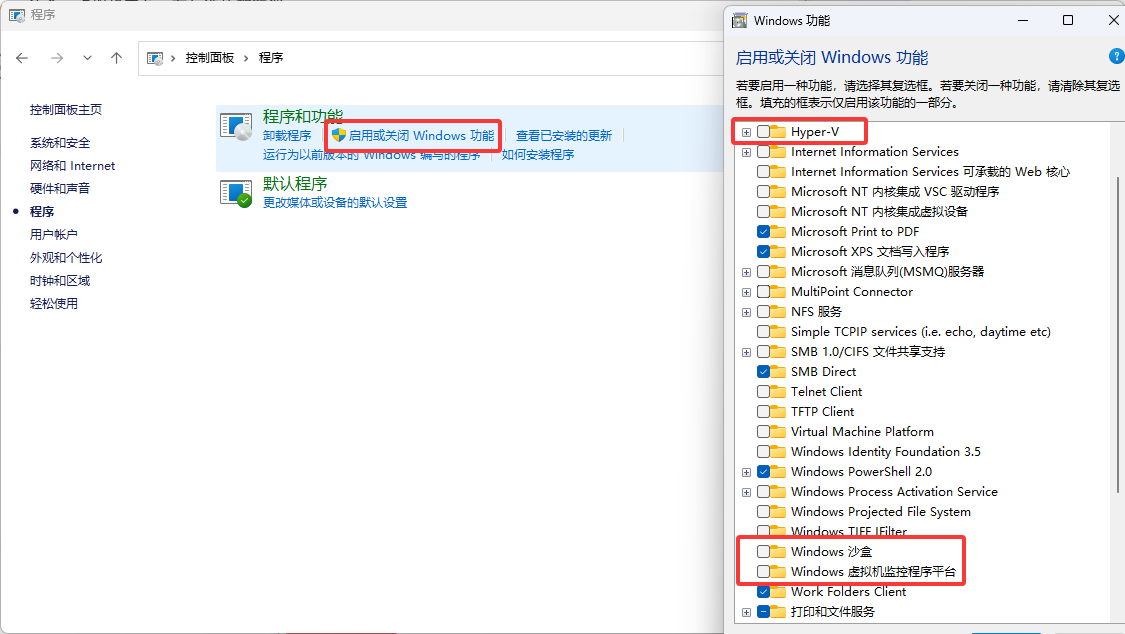This screenshot has height=634, width=1125.
Task: Uncheck Microsoft Print to PDF
Action: (763, 232)
